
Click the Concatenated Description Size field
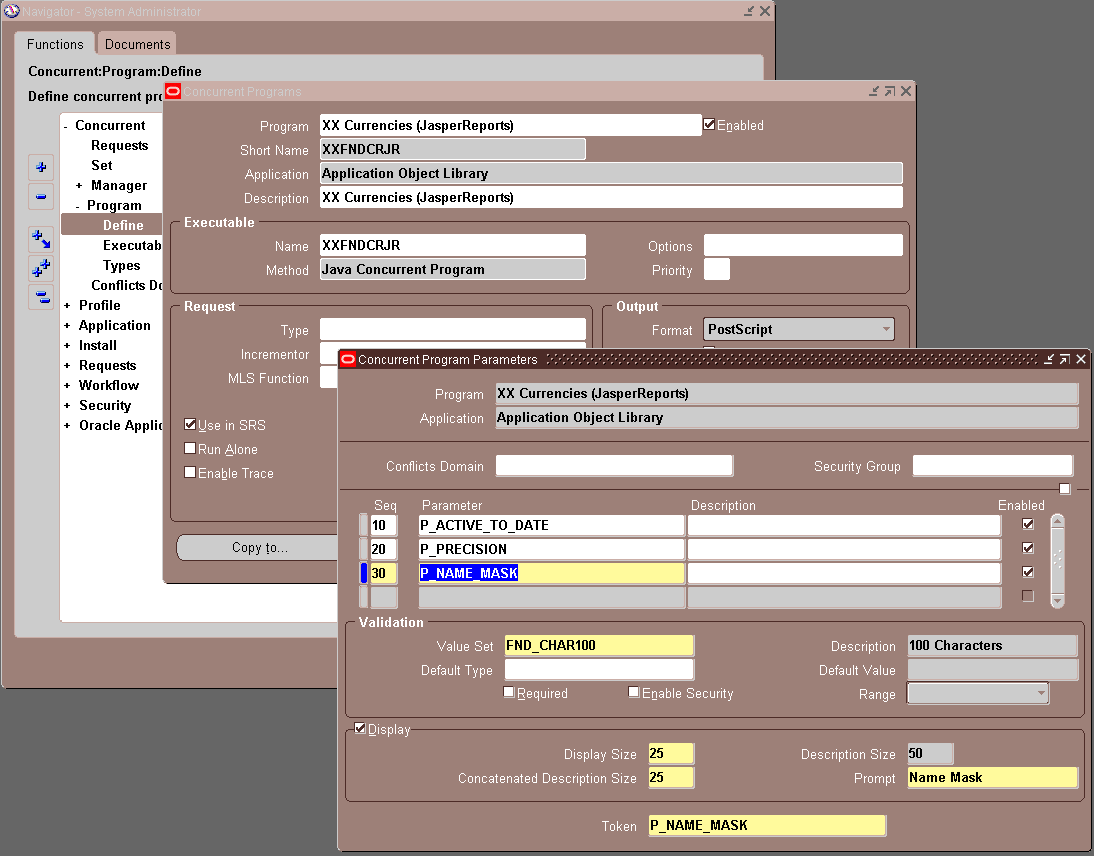[x=671, y=778]
